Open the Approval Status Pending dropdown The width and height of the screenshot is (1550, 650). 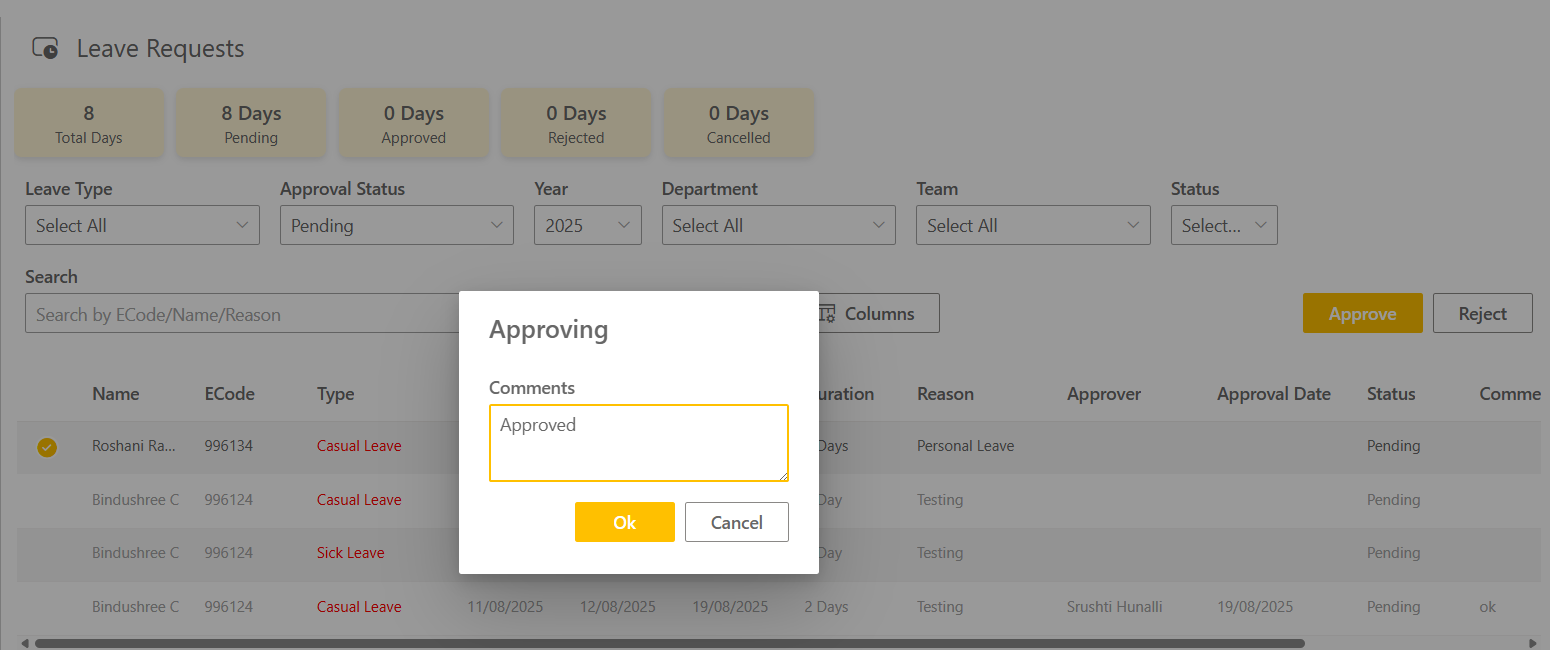pyautogui.click(x=397, y=226)
